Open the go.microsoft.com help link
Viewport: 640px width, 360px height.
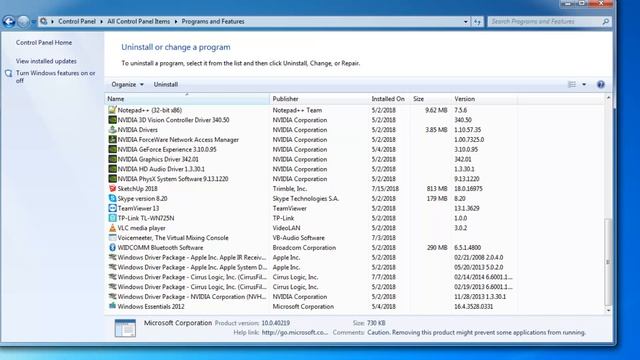pyautogui.click(x=295, y=332)
